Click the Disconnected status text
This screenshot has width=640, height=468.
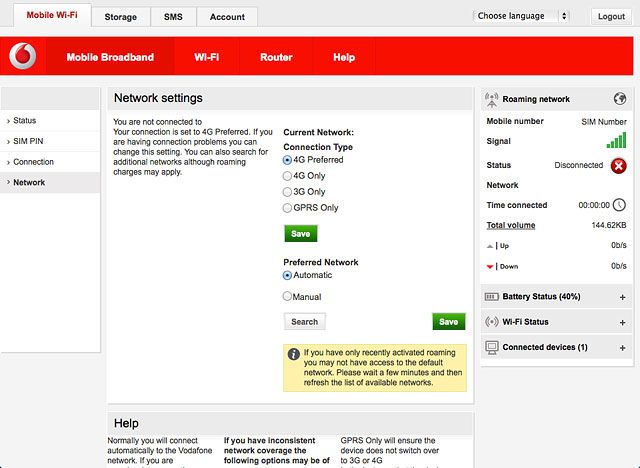pos(578,165)
